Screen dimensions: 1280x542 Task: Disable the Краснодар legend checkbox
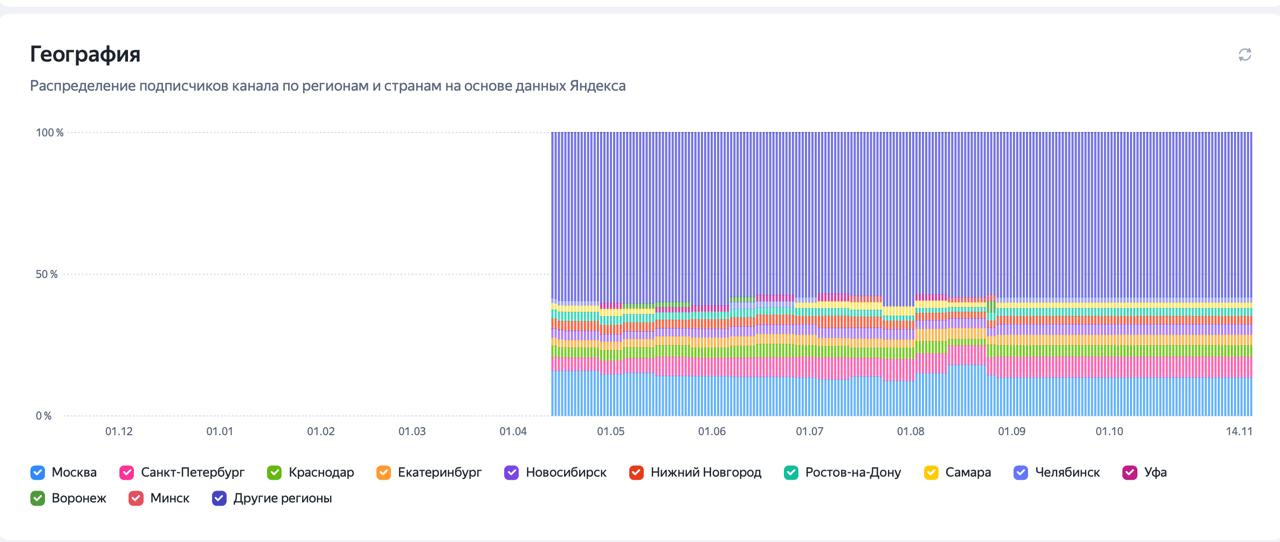click(275, 472)
